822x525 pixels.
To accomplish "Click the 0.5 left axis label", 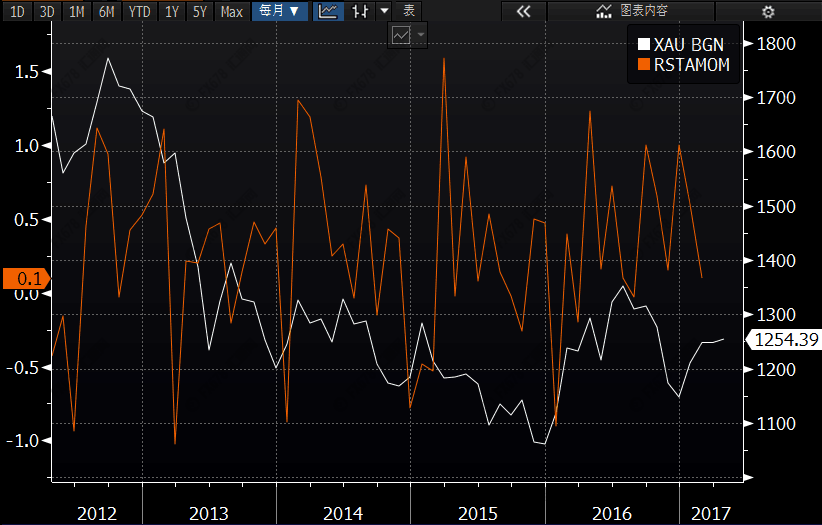I will 27,220.
